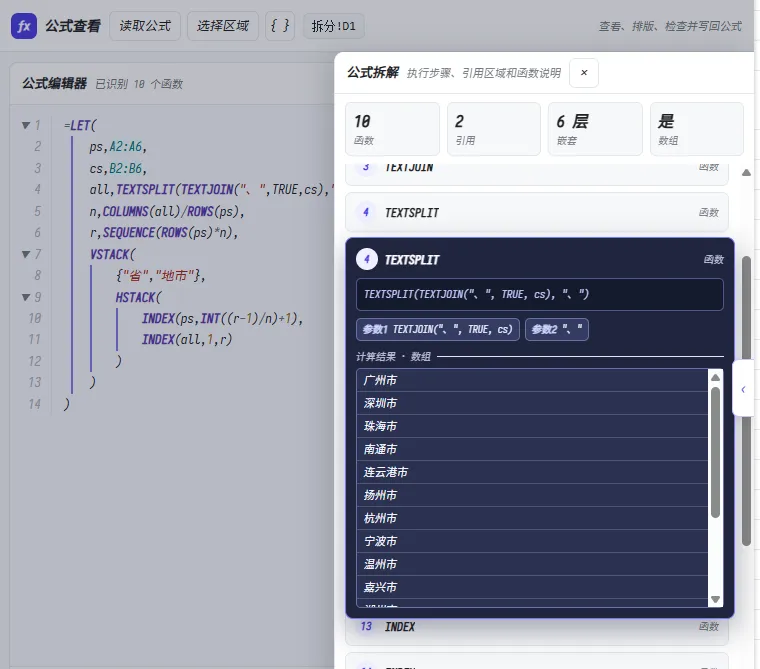Select 珠海市 in the result list

[x=532, y=426]
